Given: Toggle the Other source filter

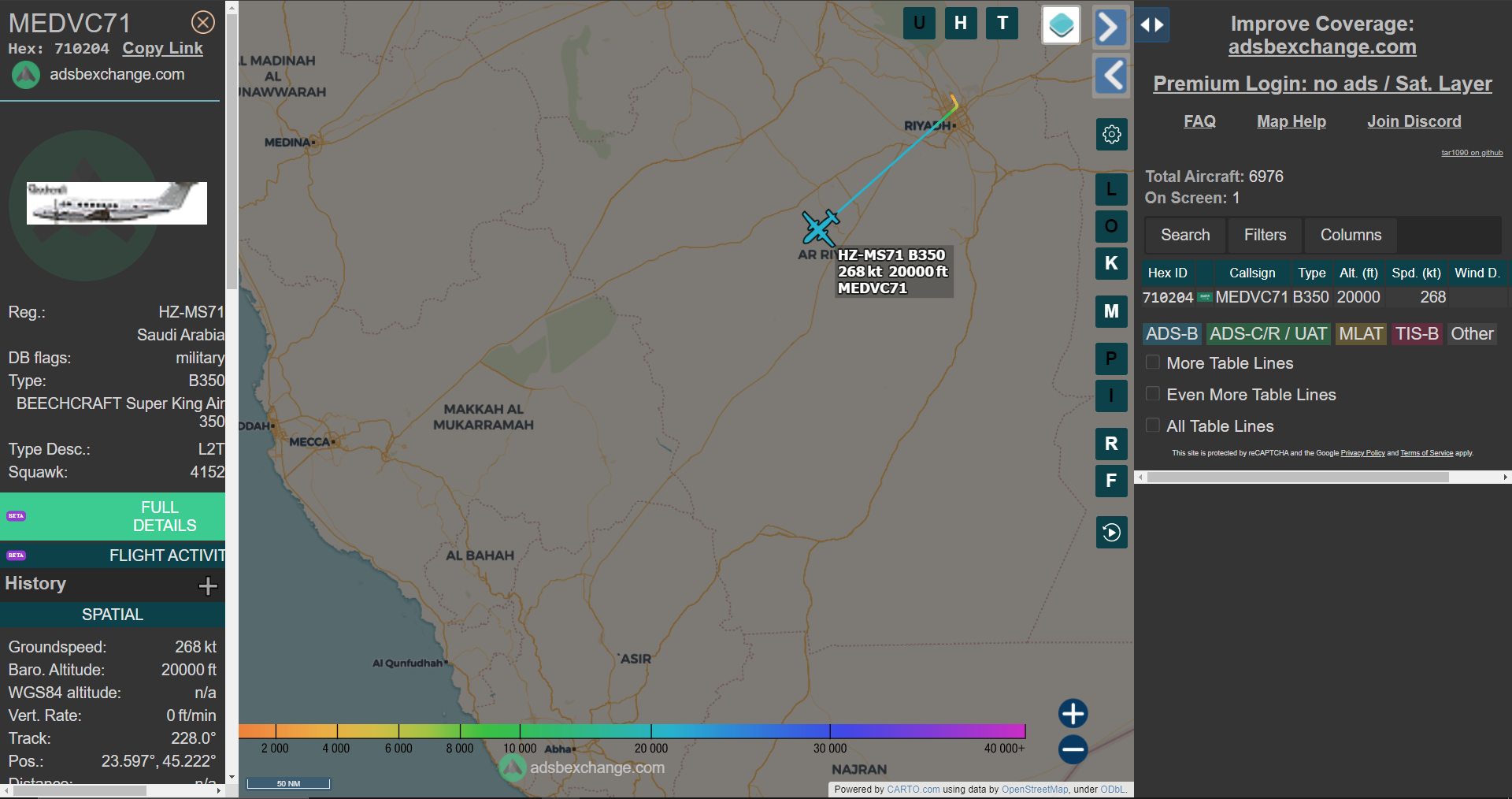Looking at the screenshot, I should (x=1472, y=334).
